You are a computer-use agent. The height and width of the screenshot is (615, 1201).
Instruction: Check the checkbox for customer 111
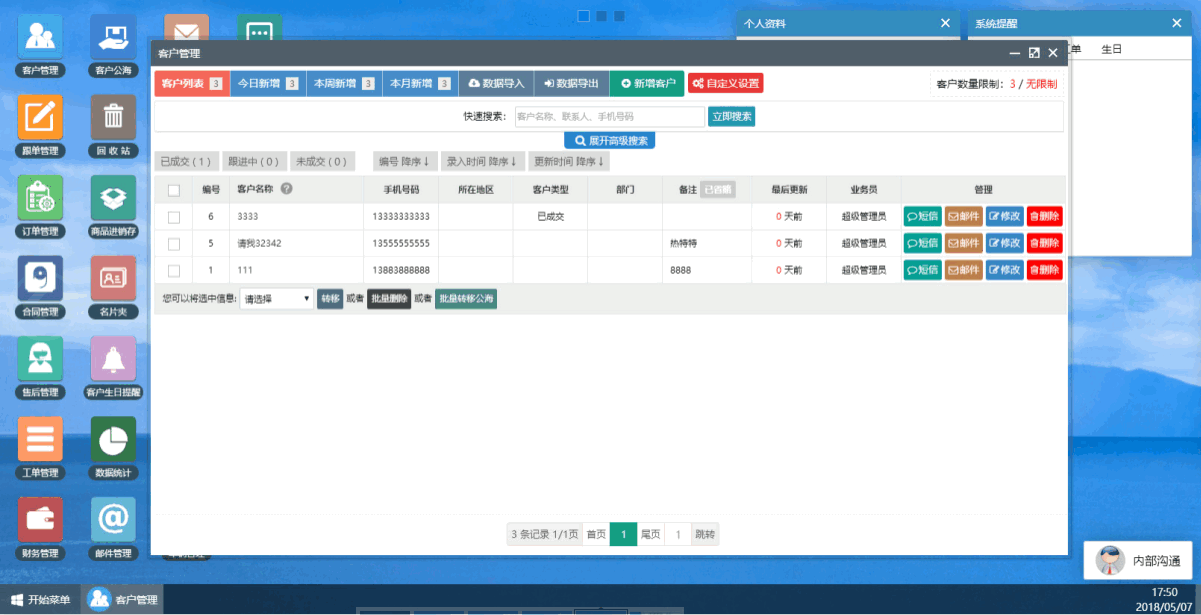tap(173, 269)
